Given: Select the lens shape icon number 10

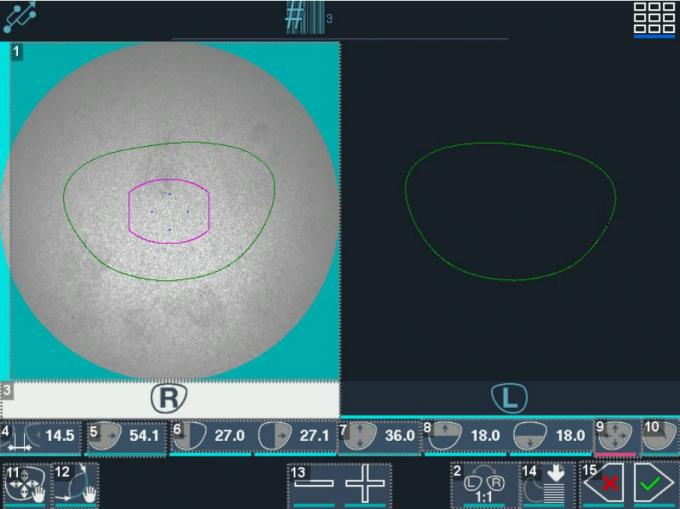Looking at the screenshot, I should [660, 436].
